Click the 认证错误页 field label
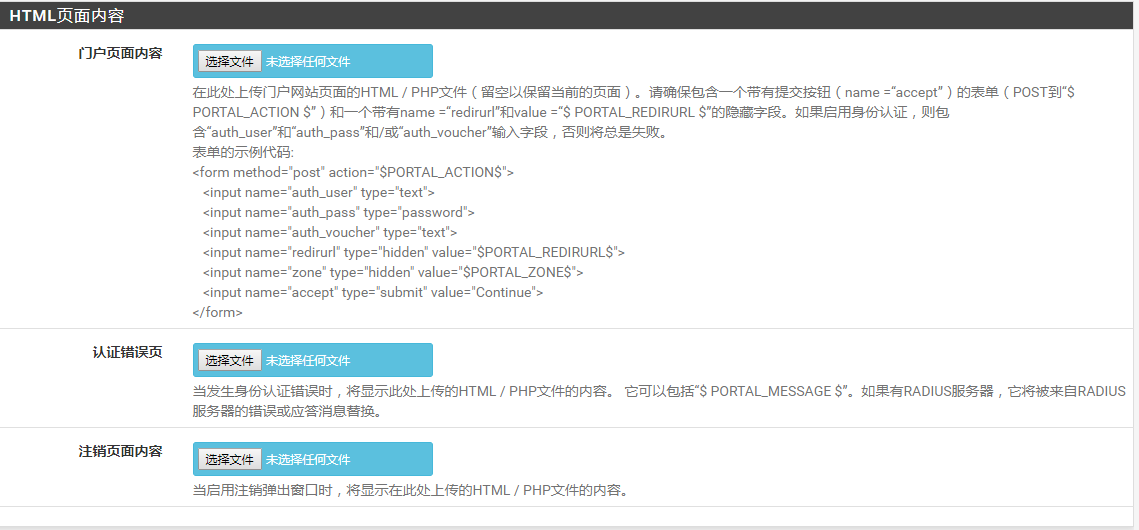1139x530 pixels. (127, 352)
